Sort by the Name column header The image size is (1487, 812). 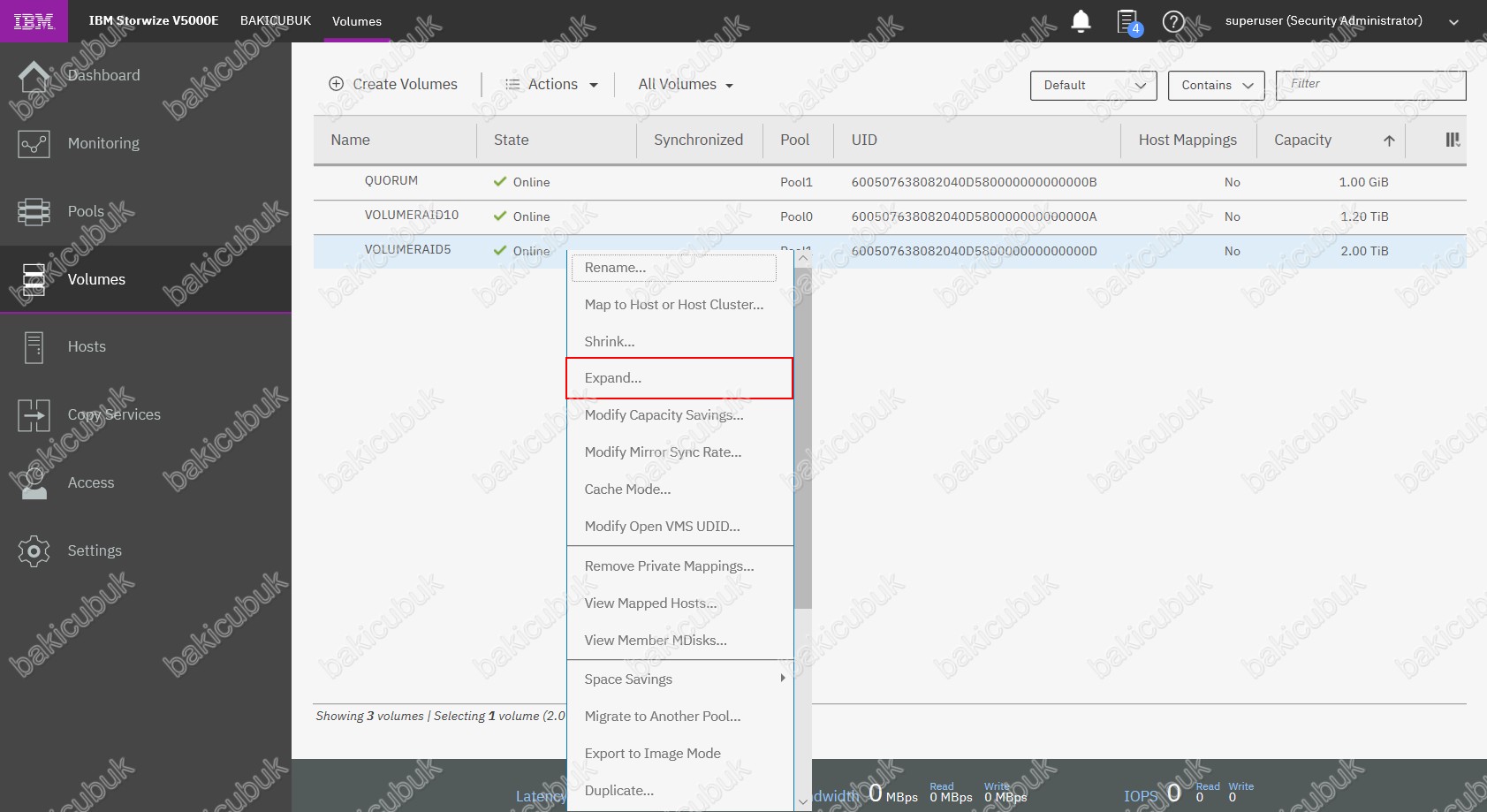[x=350, y=140]
